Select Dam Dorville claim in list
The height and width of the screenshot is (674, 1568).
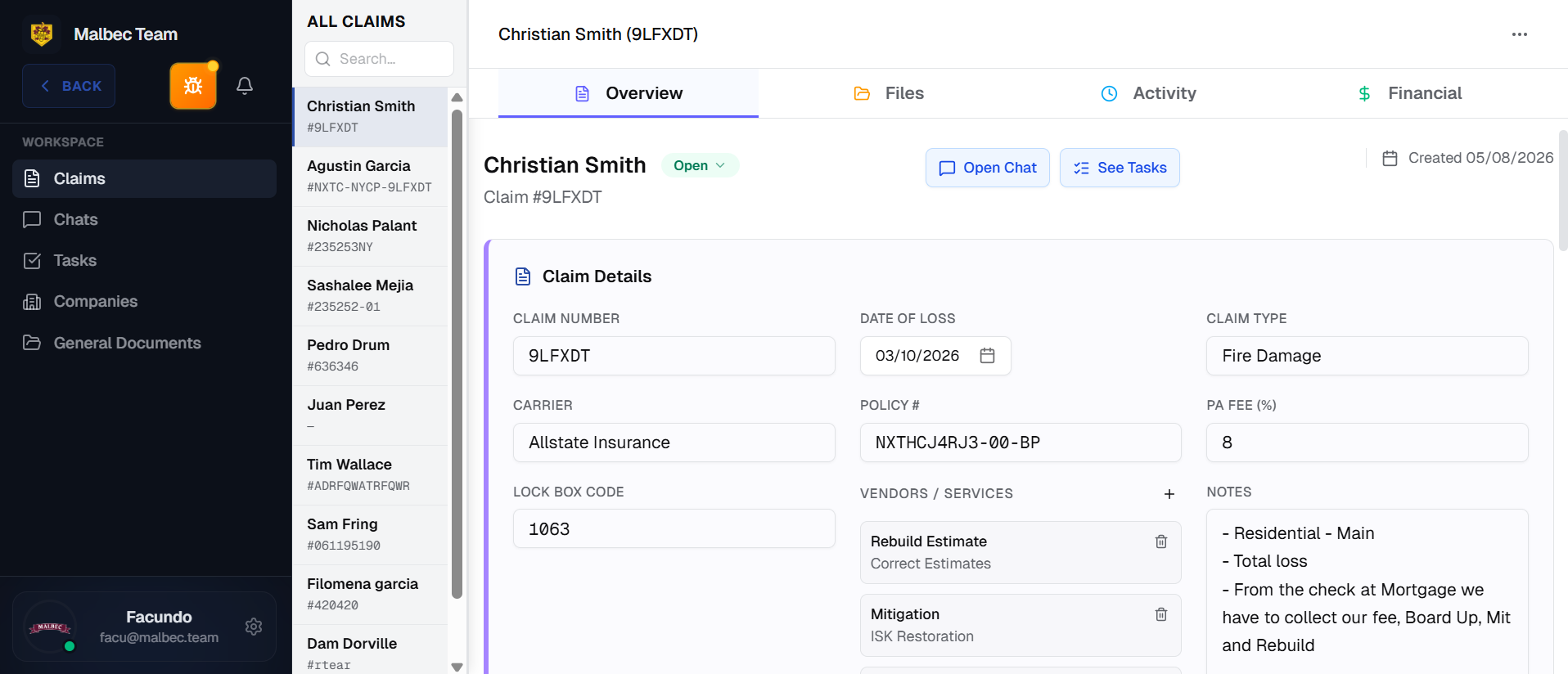click(x=371, y=650)
